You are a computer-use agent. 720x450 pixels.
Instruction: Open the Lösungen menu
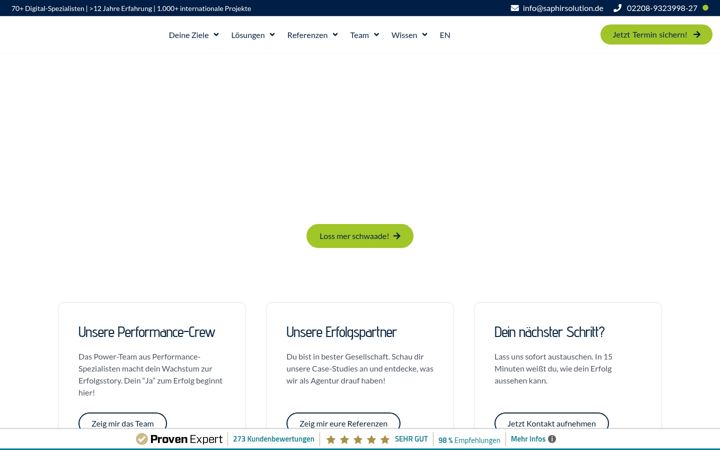click(248, 35)
